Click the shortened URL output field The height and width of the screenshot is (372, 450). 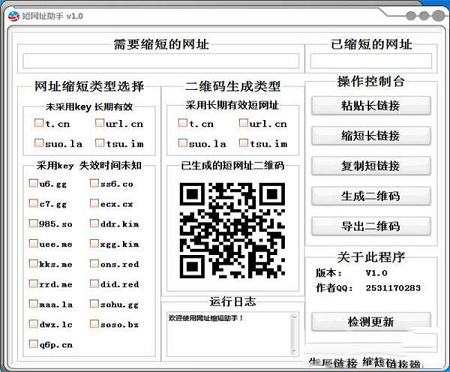coord(371,61)
